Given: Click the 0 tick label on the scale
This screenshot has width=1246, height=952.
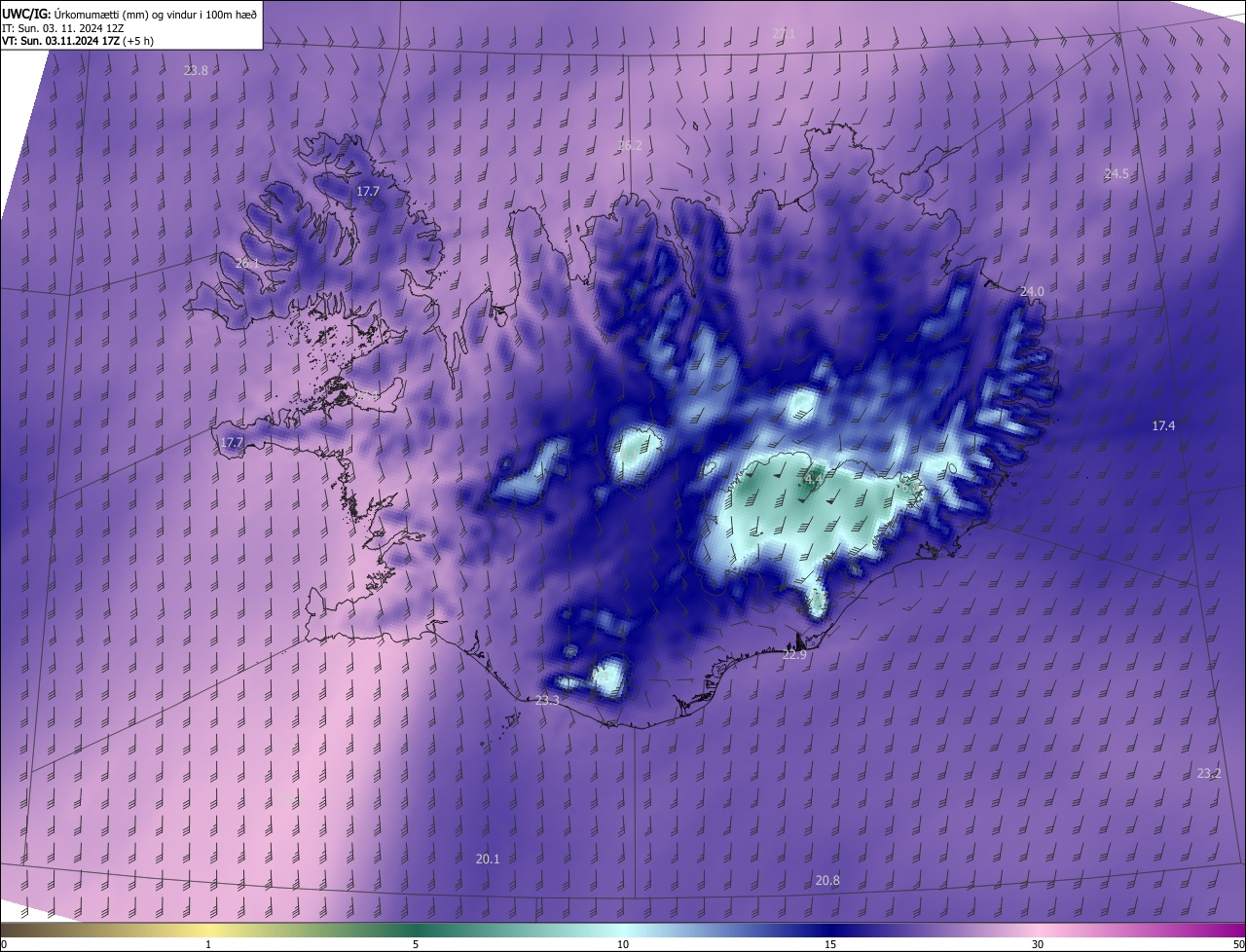Looking at the screenshot, I should coord(4,945).
